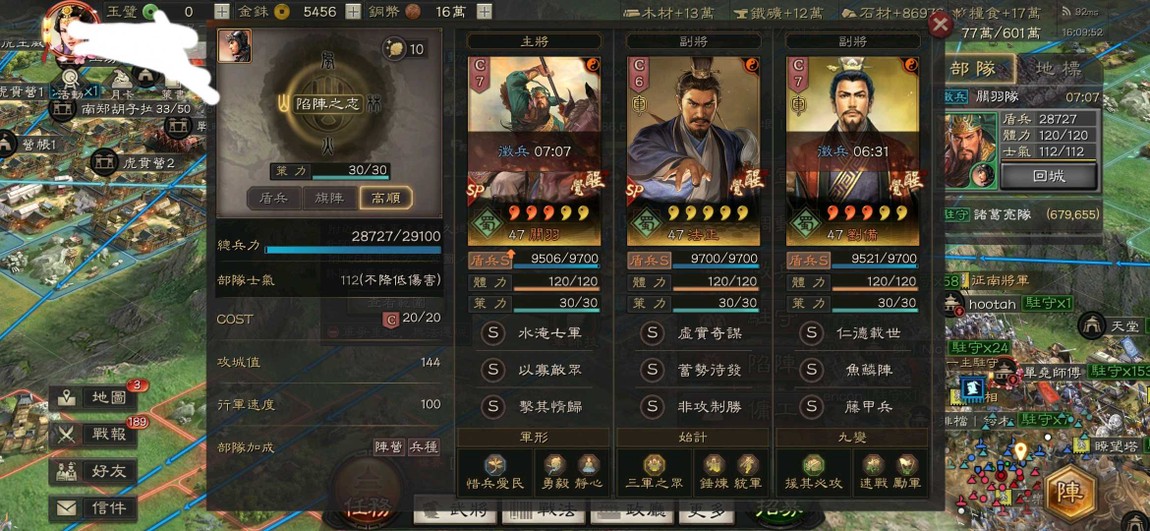Switch to the 部隊 tab
This screenshot has height=531, width=1150.
point(974,70)
